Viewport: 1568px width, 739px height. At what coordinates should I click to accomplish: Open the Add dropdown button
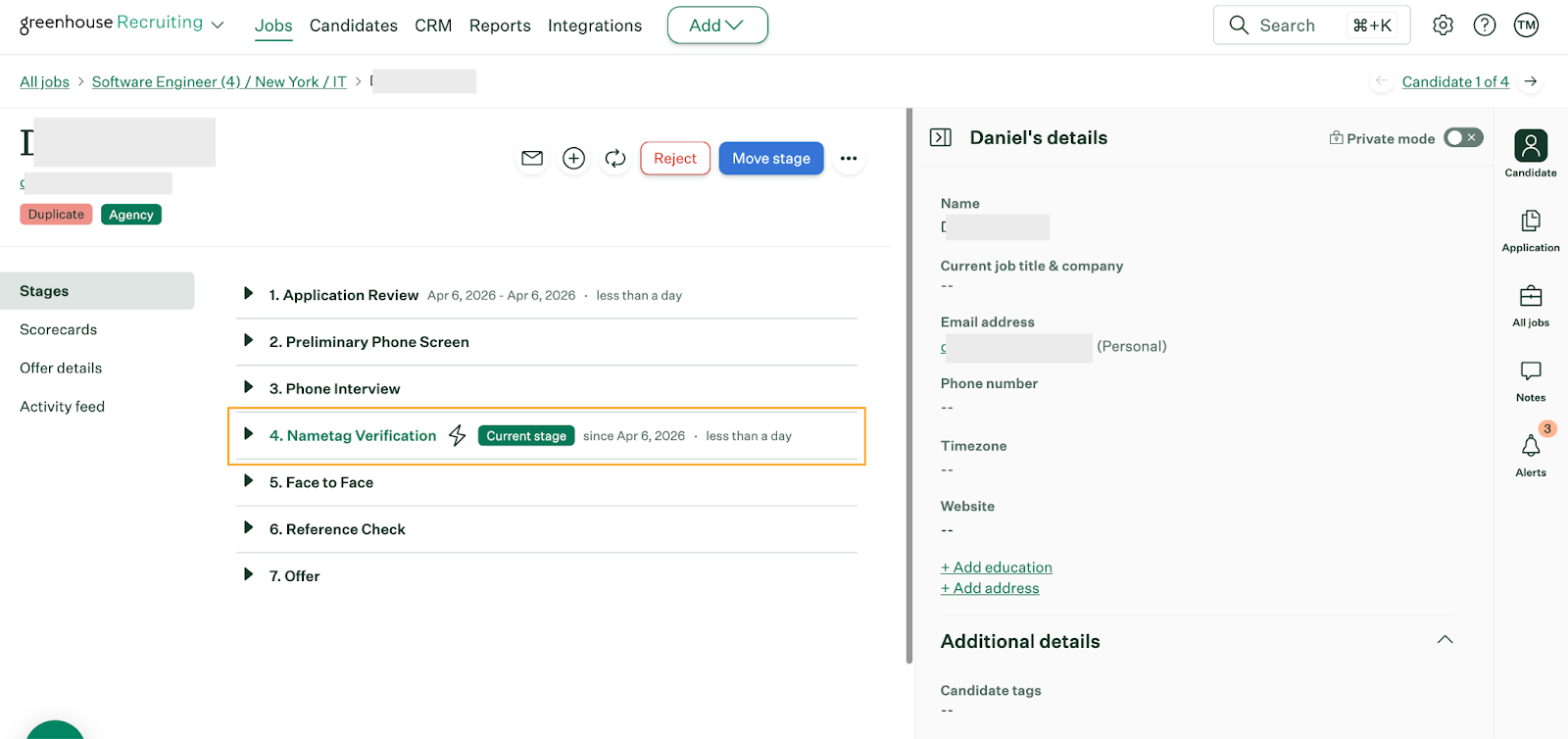pyautogui.click(x=717, y=25)
